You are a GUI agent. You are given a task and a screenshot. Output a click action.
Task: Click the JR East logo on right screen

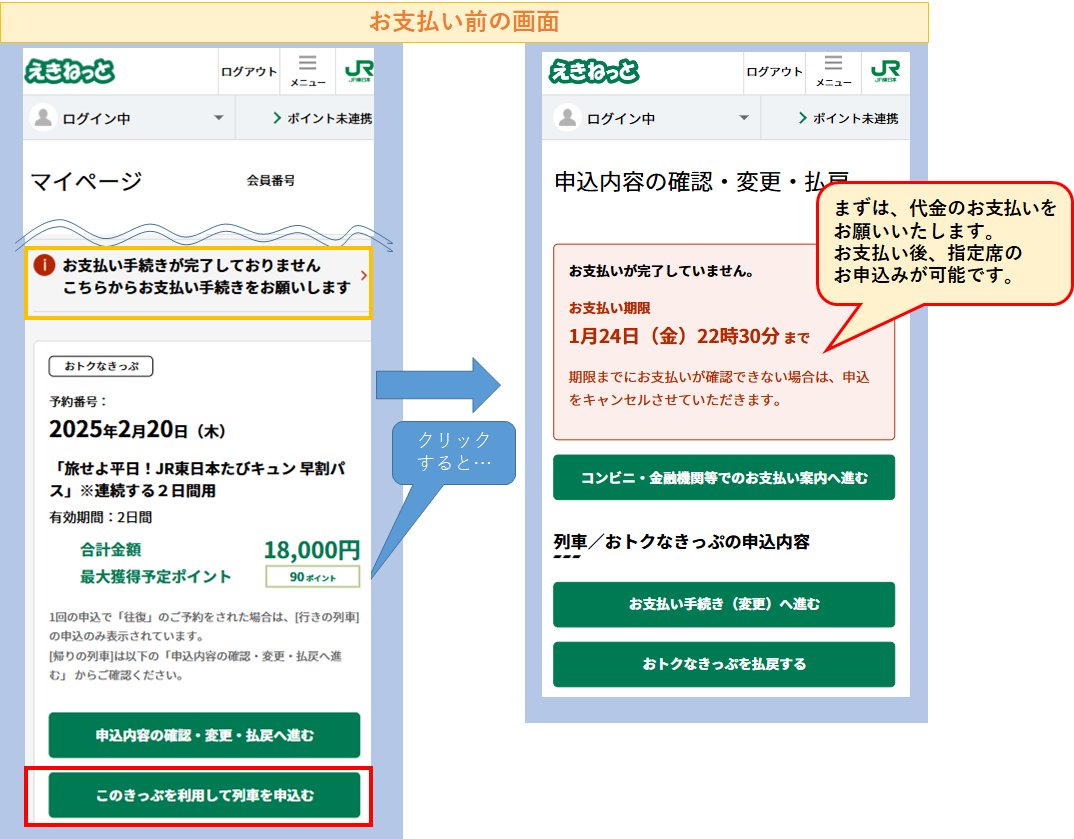884,71
